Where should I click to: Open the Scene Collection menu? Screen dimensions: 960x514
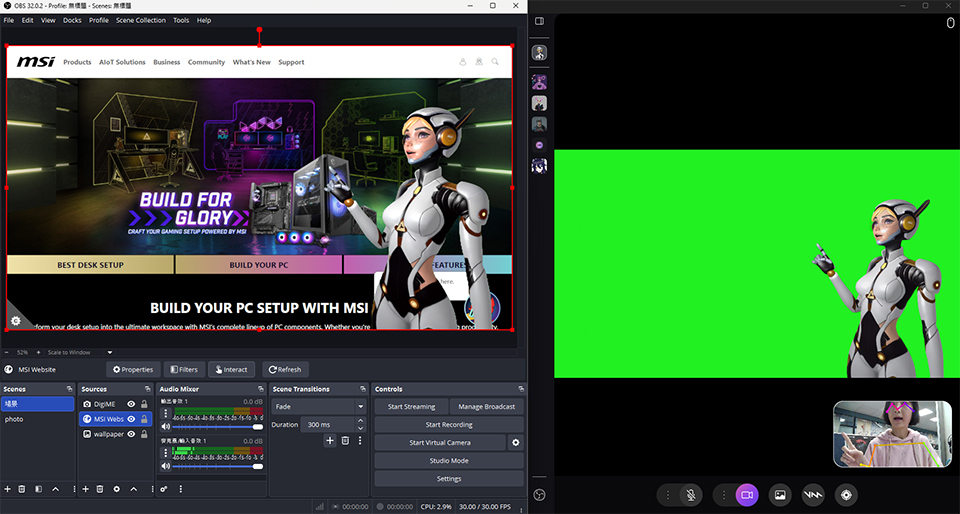141,20
